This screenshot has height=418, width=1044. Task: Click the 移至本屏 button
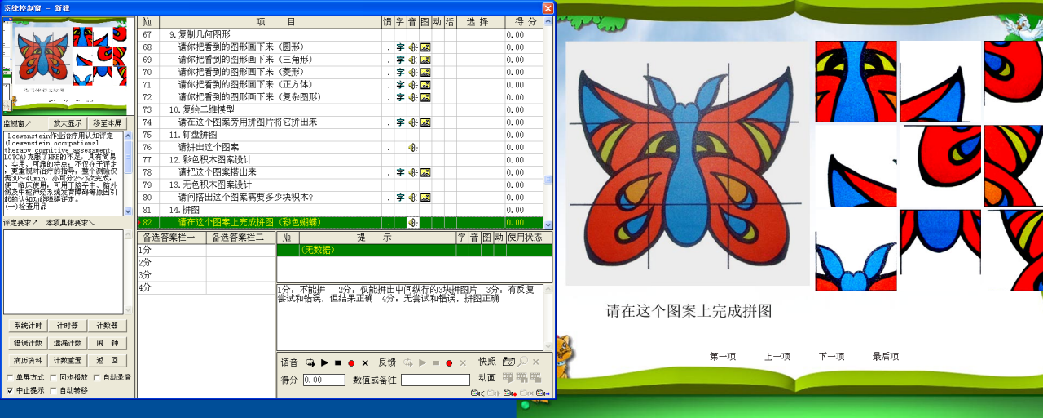107,123
